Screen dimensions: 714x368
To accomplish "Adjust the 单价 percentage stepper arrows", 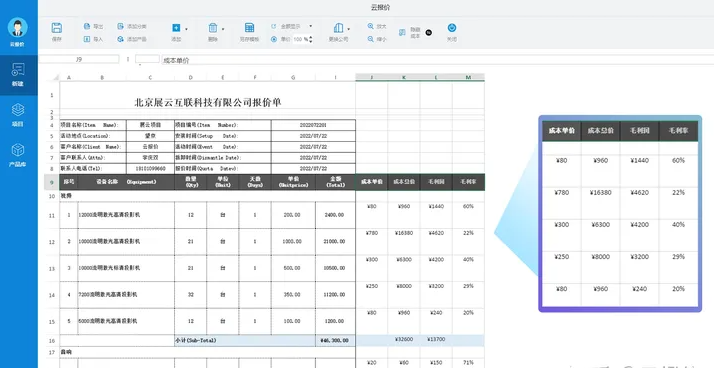I will (x=311, y=40).
